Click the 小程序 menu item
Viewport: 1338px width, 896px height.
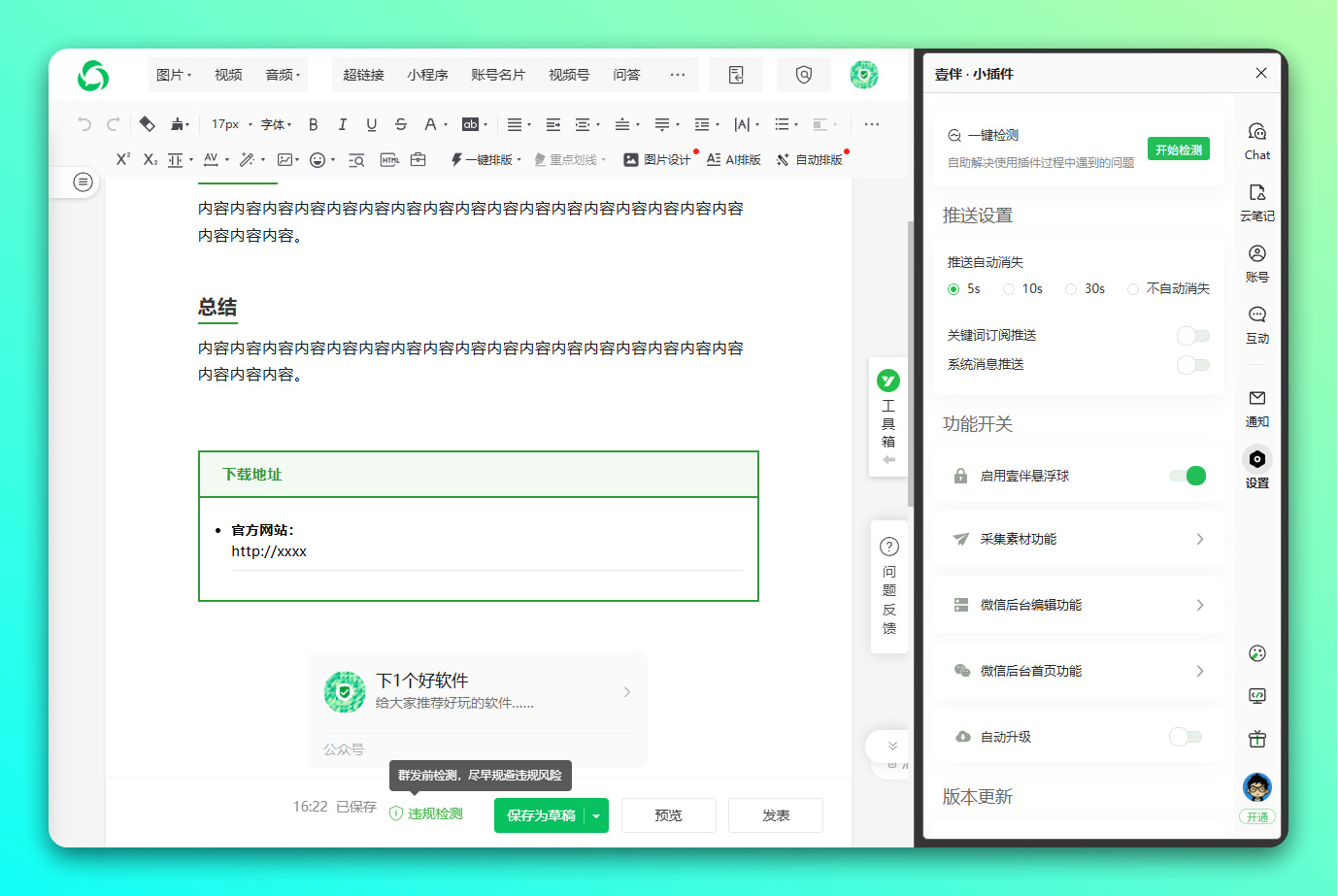pos(427,75)
